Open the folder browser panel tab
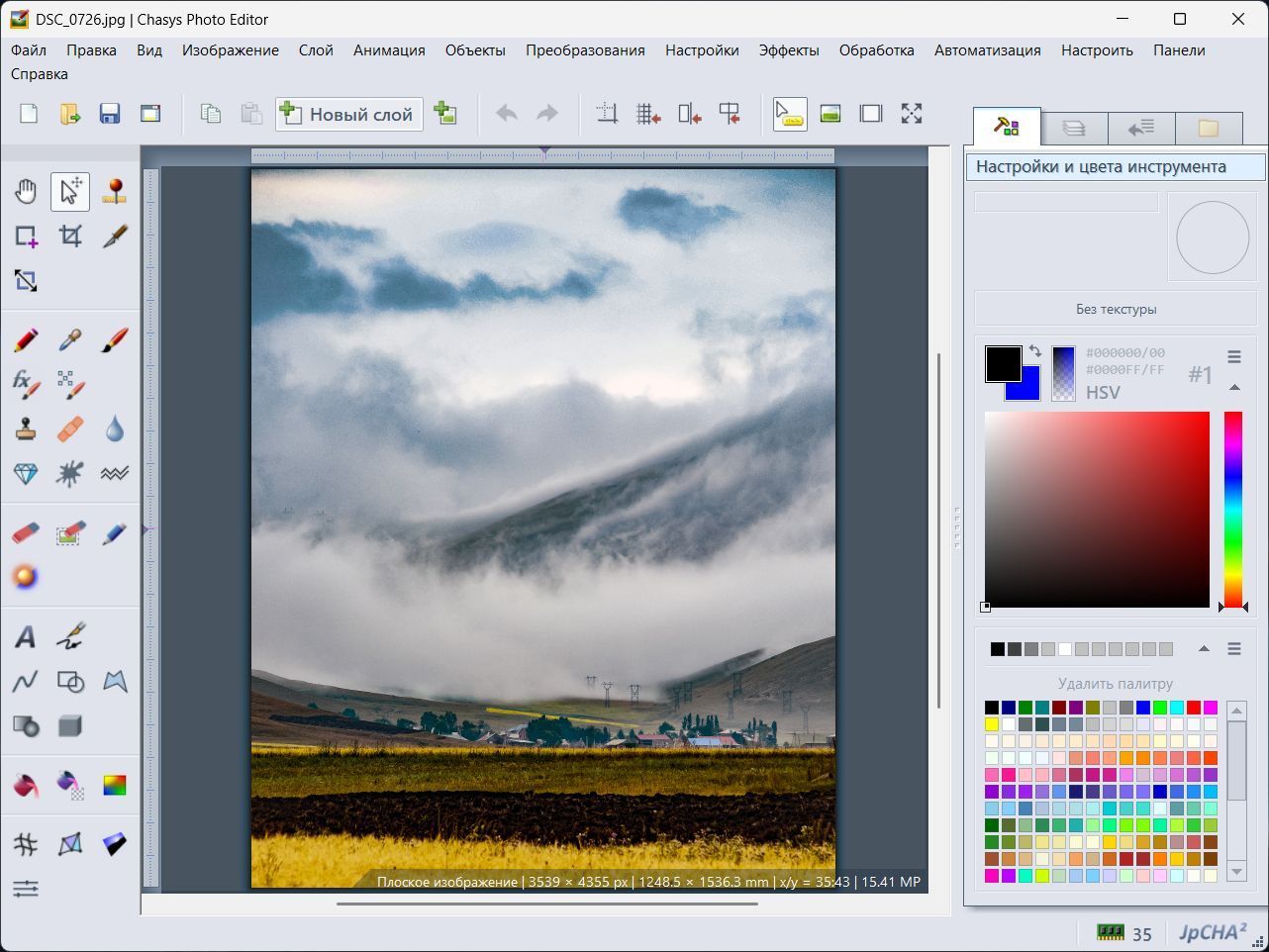Image resolution: width=1269 pixels, height=952 pixels. (1209, 128)
